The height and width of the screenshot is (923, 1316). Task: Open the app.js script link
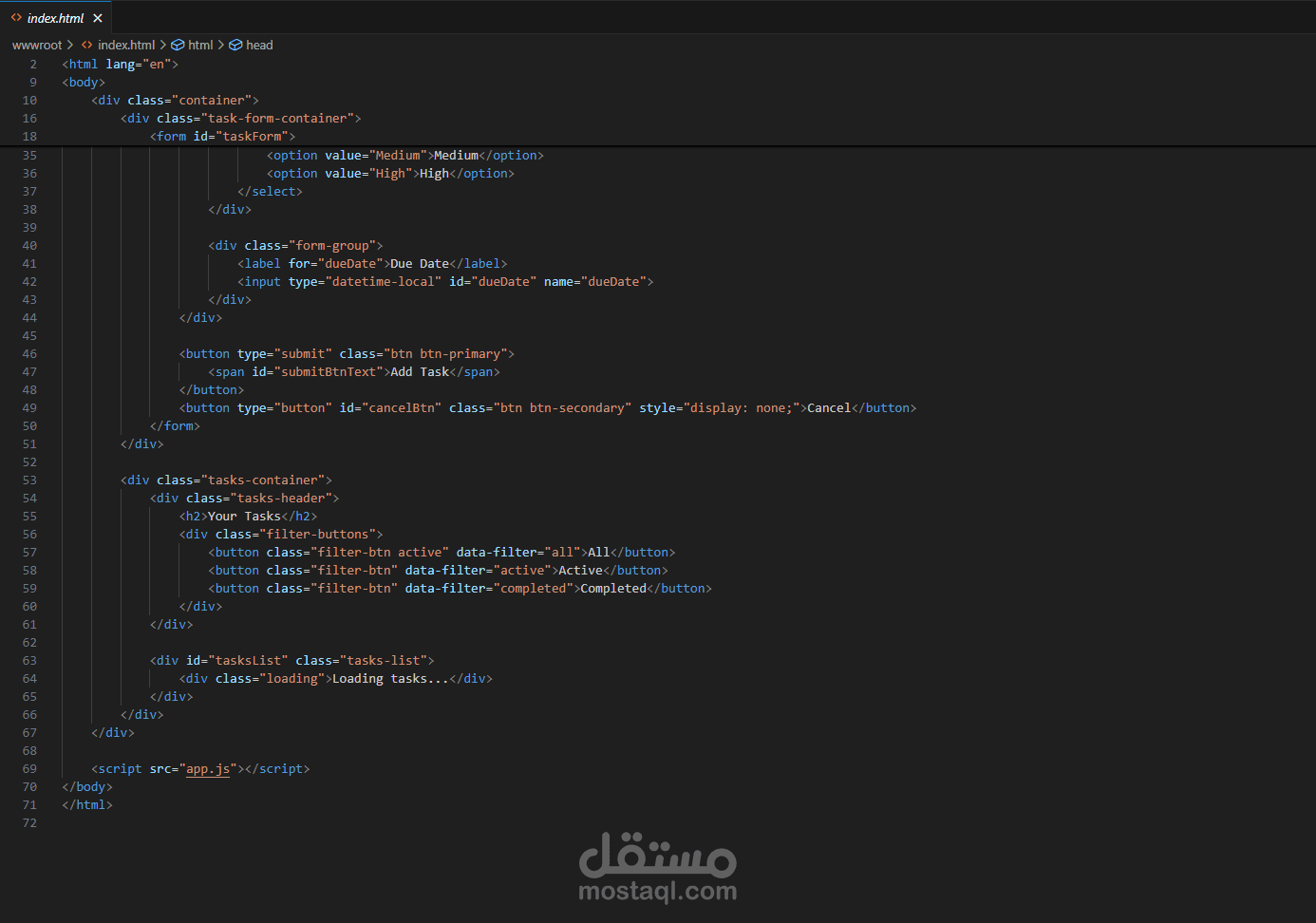pos(208,769)
